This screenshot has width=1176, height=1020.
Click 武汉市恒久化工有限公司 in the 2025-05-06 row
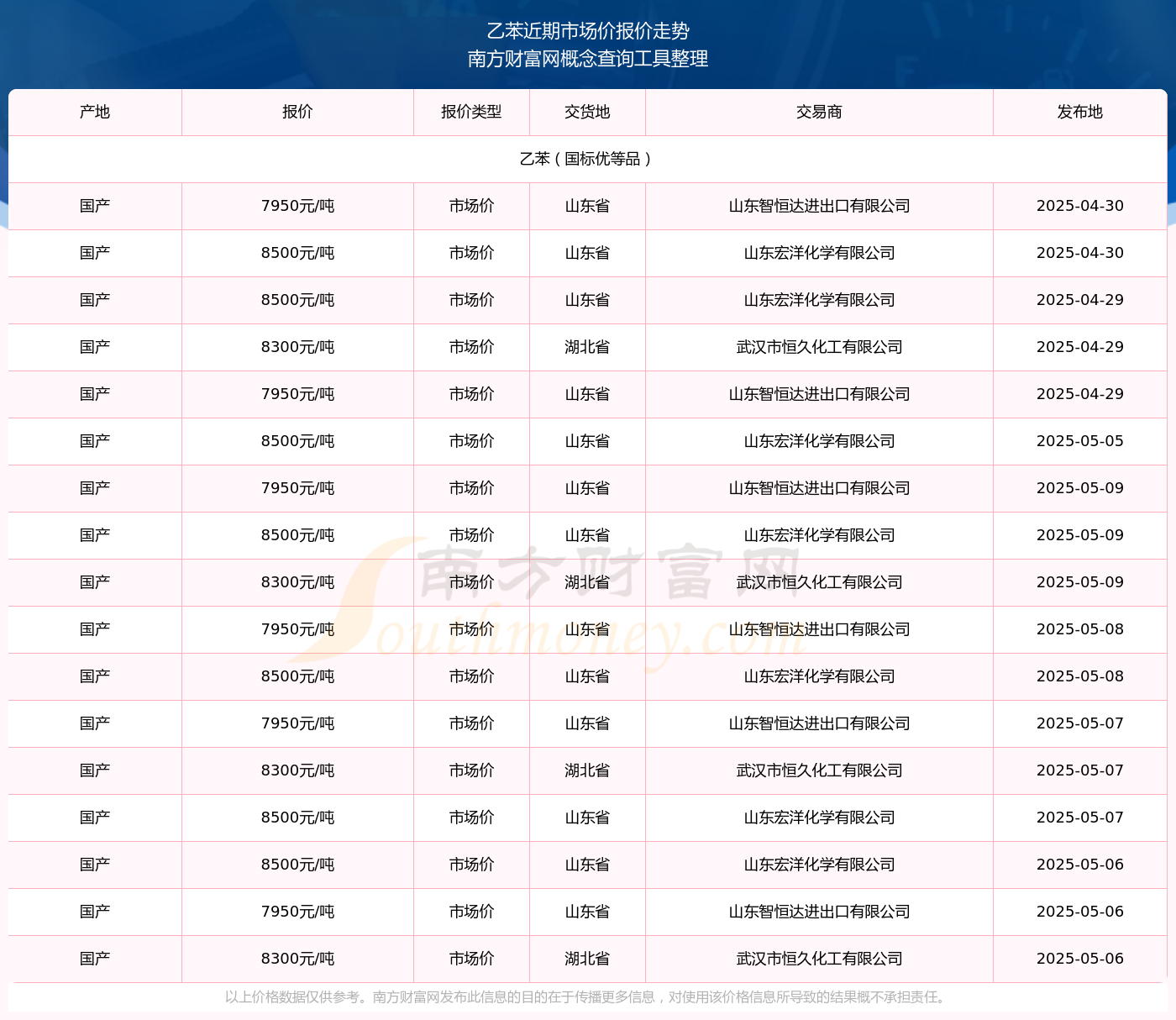[x=819, y=959]
